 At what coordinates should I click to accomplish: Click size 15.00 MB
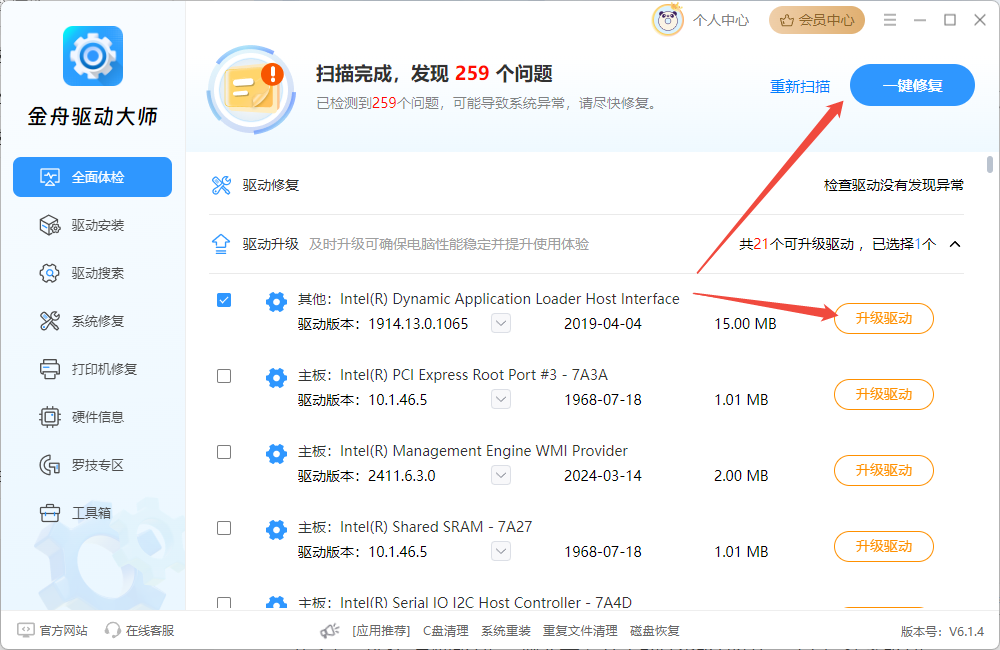(x=745, y=323)
